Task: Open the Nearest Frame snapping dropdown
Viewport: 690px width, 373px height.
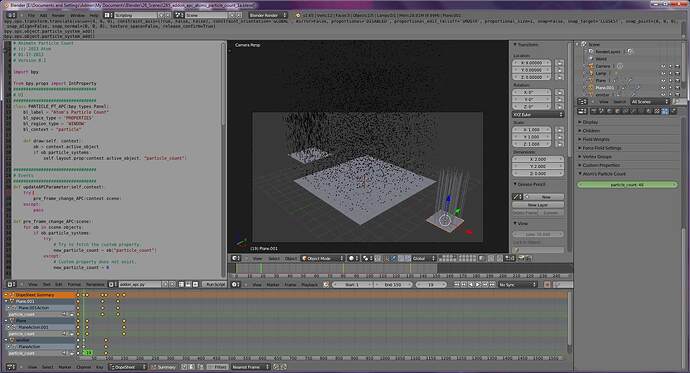Action: tap(250, 367)
